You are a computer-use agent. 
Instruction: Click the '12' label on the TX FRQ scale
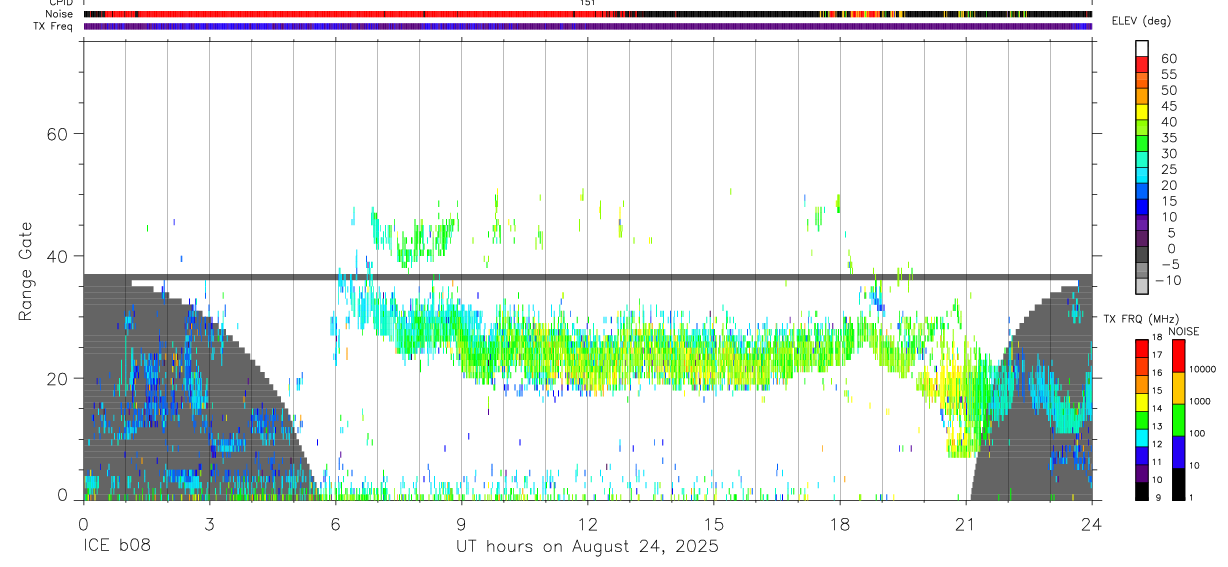[1155, 444]
